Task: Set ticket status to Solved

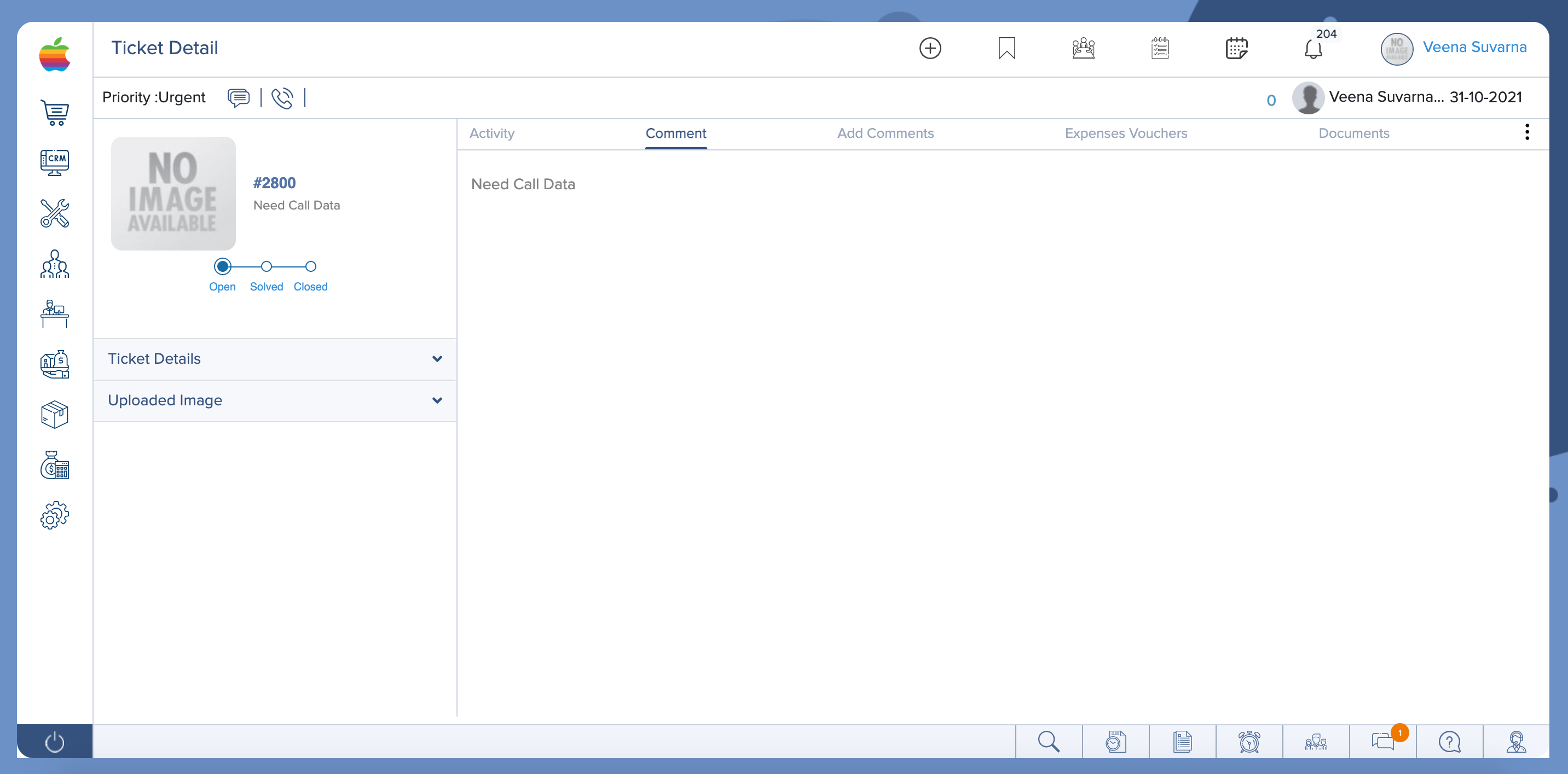Action: point(267,266)
